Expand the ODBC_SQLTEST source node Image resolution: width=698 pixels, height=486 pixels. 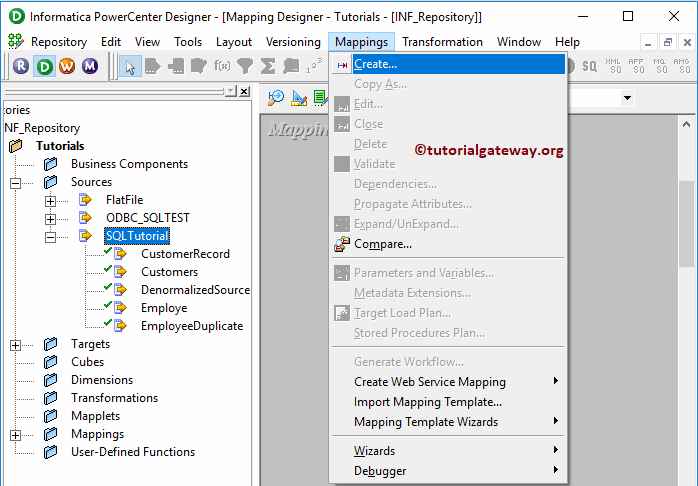[50, 219]
